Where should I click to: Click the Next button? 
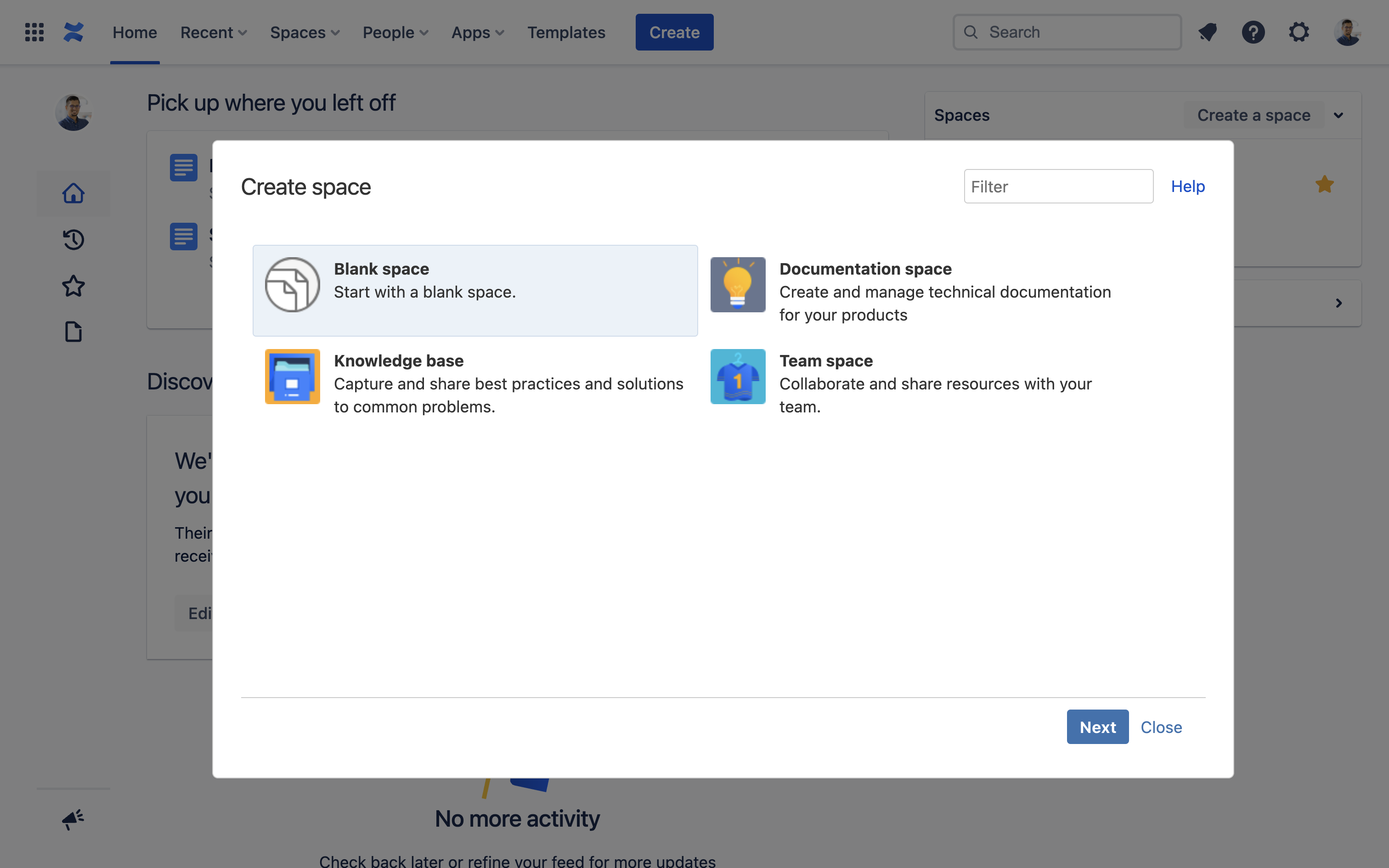1097,727
